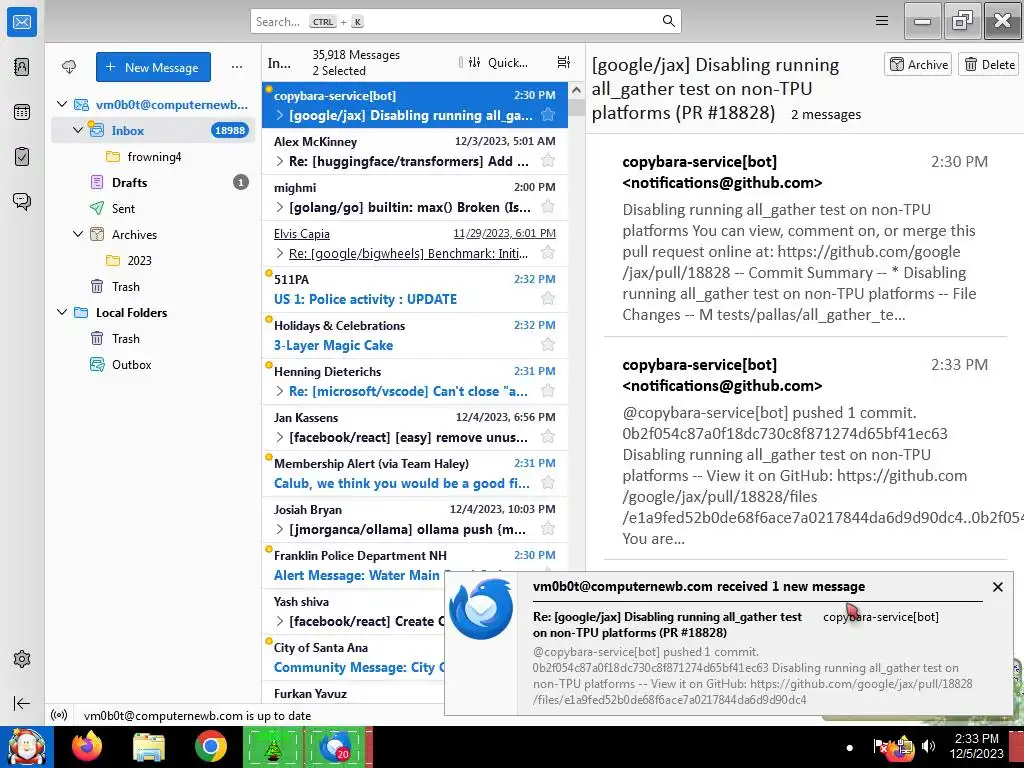Expand the jmorganca/ollama thread
The height and width of the screenshot is (768, 1024).
pos(280,530)
